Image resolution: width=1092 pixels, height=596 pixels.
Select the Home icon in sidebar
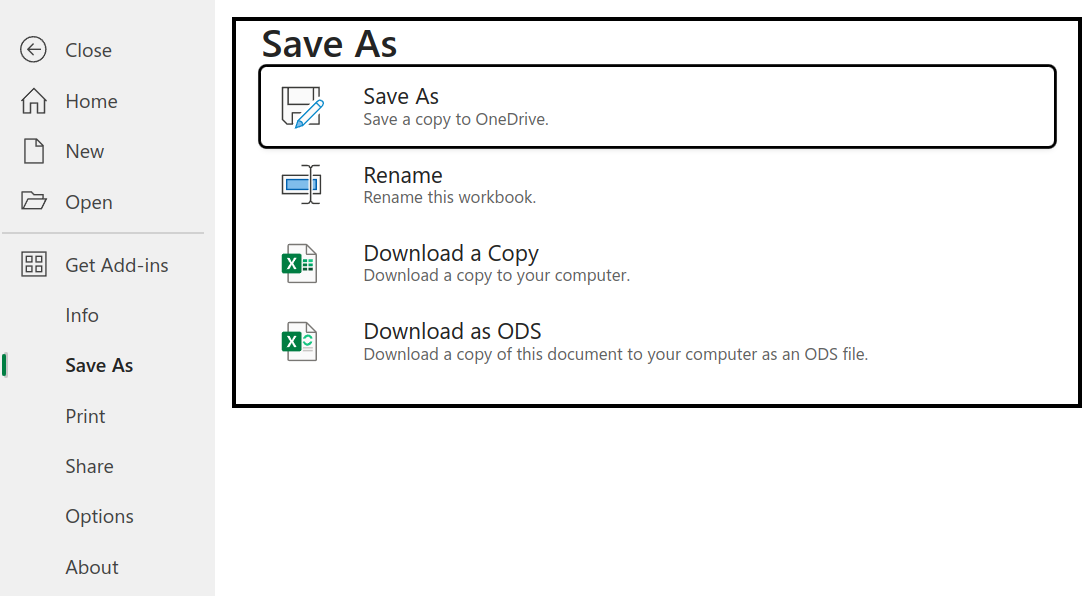click(33, 100)
